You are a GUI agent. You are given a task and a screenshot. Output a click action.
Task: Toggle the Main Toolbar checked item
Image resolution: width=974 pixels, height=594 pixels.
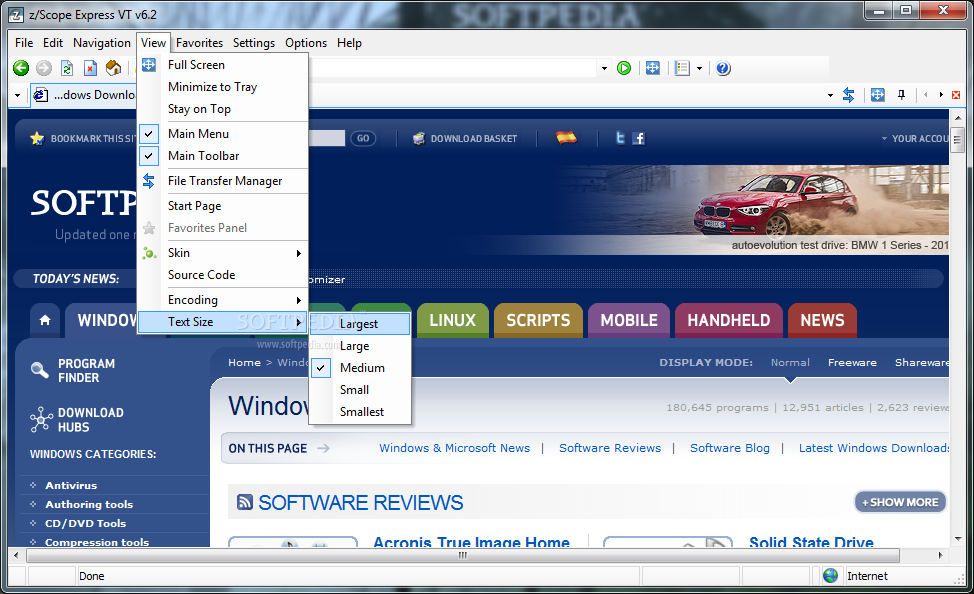pyautogui.click(x=224, y=156)
